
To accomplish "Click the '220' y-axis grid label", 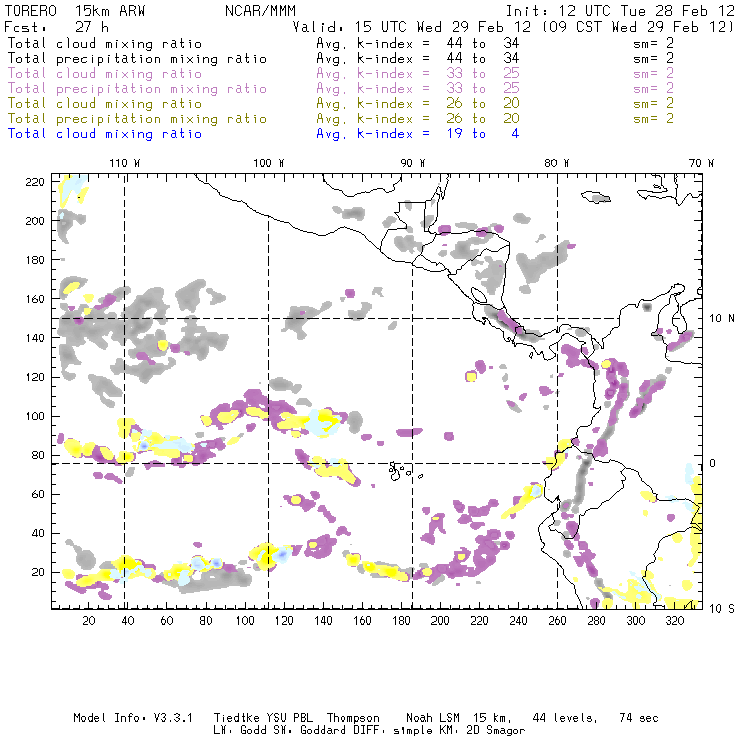I will (x=35, y=182).
